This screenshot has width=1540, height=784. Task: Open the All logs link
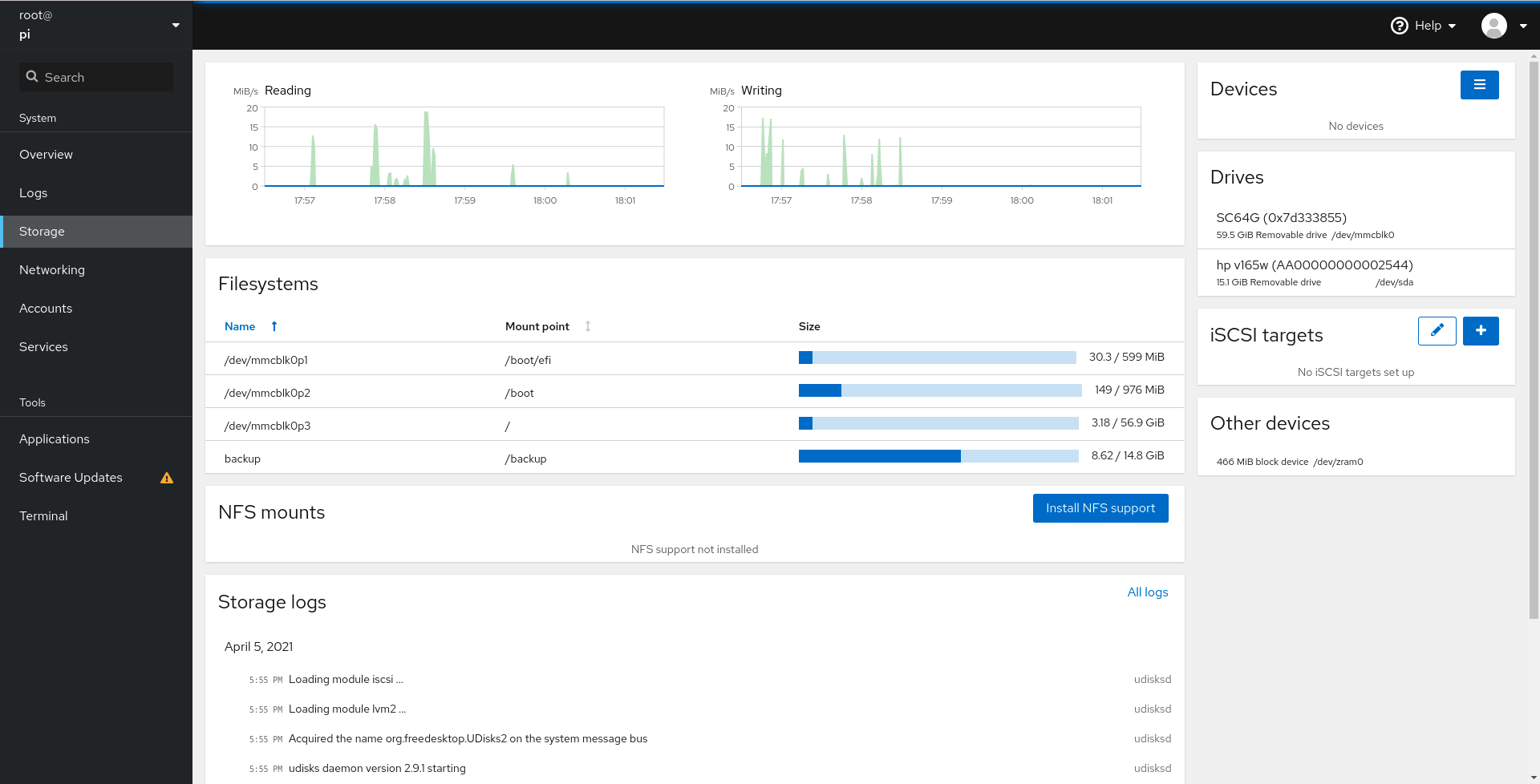[x=1147, y=592]
